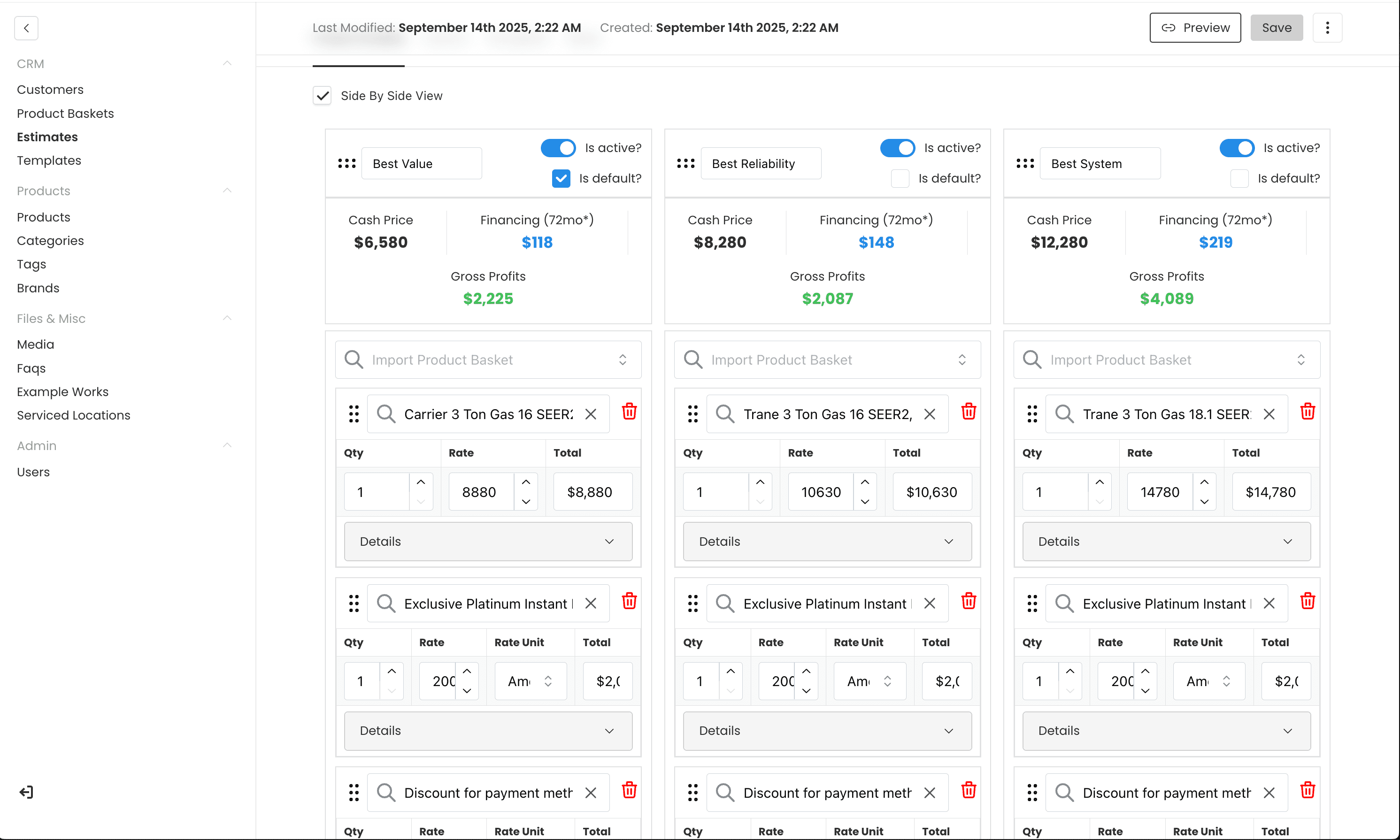Clear the Trane 3 Ton Gas 18.1 SEER selection
The image size is (1400, 840).
tap(1269, 414)
